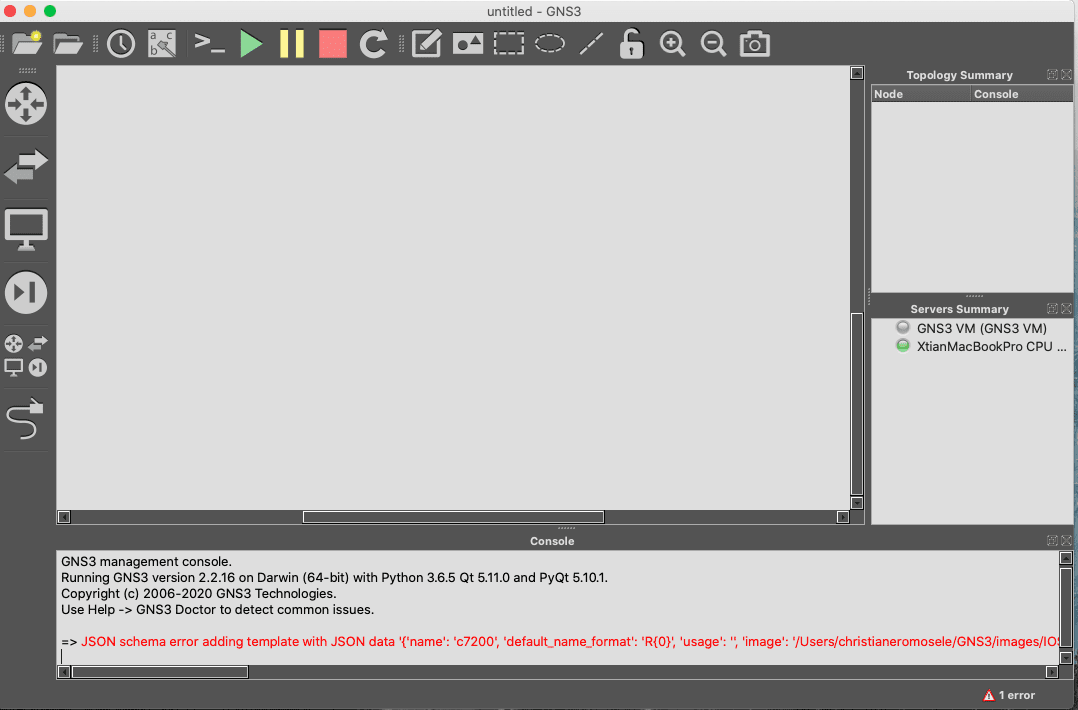Stop all nodes with red square button

pos(332,44)
